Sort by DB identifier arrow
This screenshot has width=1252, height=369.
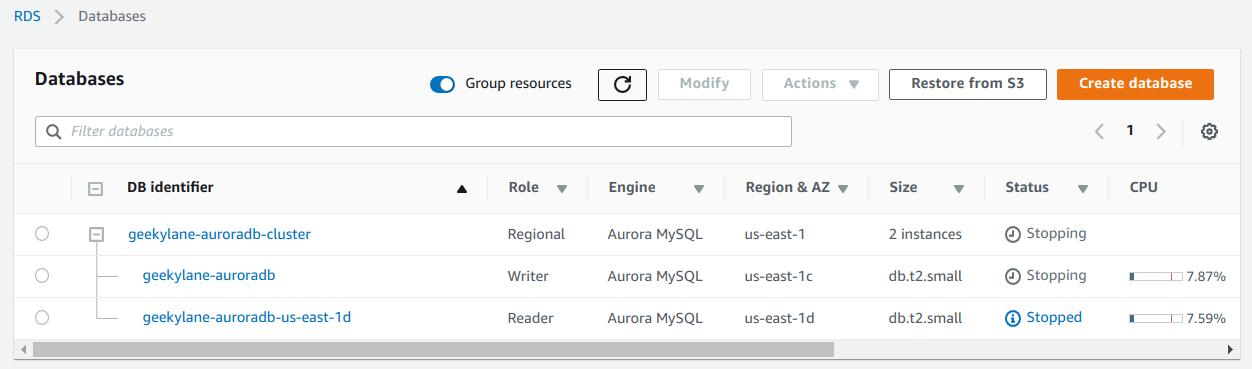tap(462, 188)
